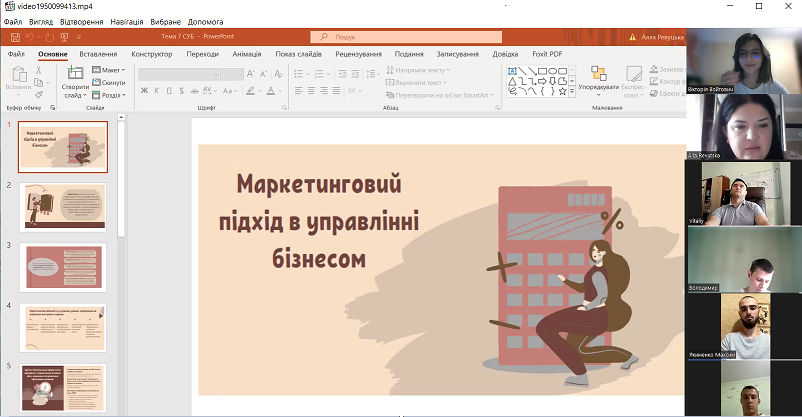Toggle bold formatting Ж
This screenshot has width=802, height=417.
coord(144,91)
